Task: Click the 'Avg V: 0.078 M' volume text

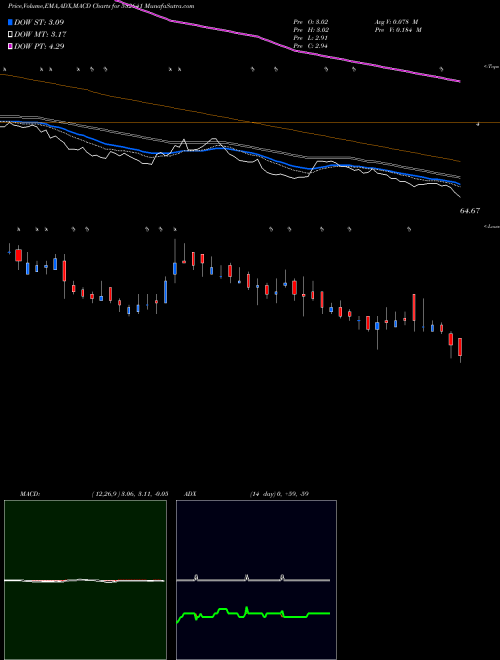Action: coord(396,22)
